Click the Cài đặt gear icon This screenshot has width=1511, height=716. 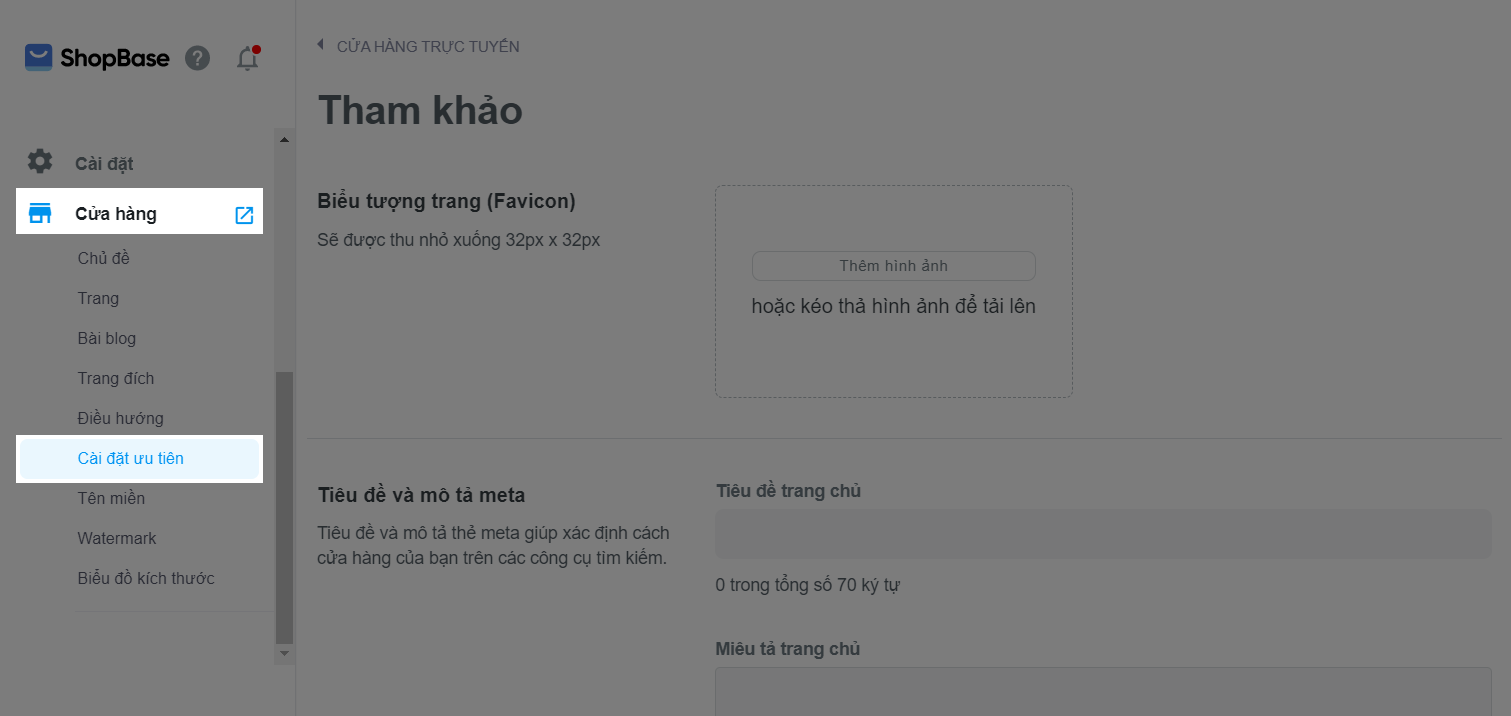tap(40, 162)
